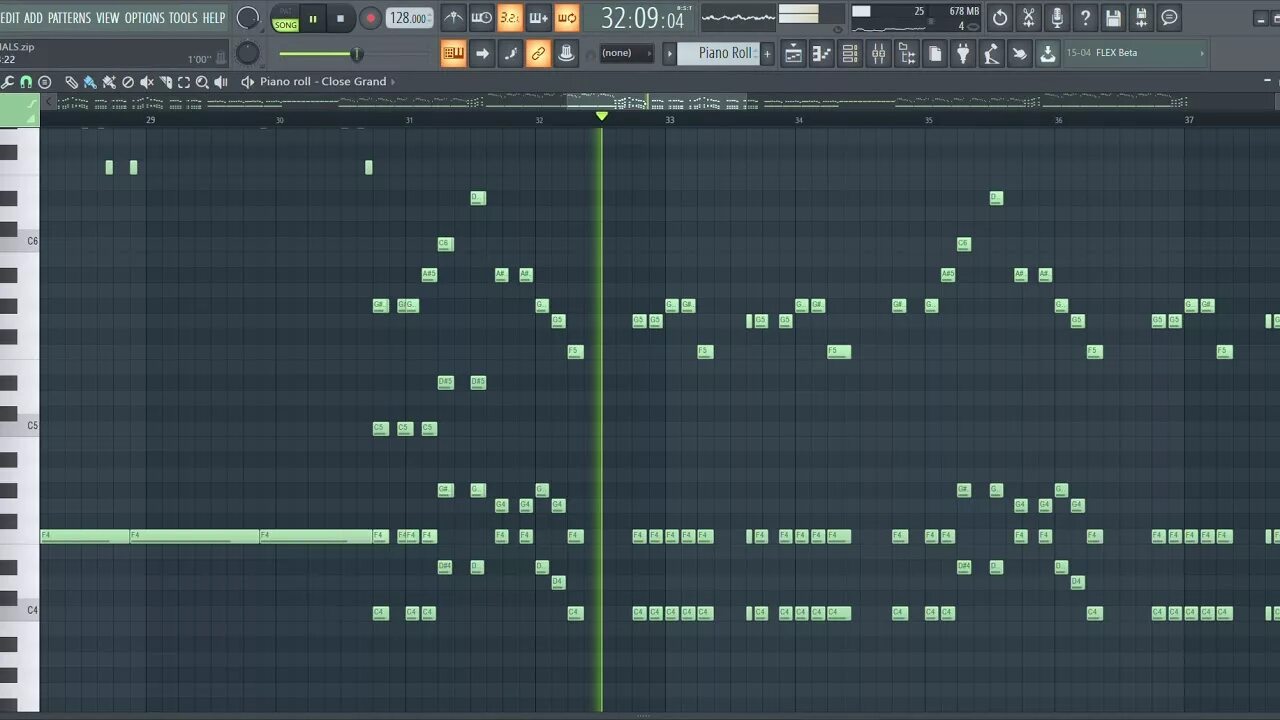Open the VIEW menu

click(107, 18)
